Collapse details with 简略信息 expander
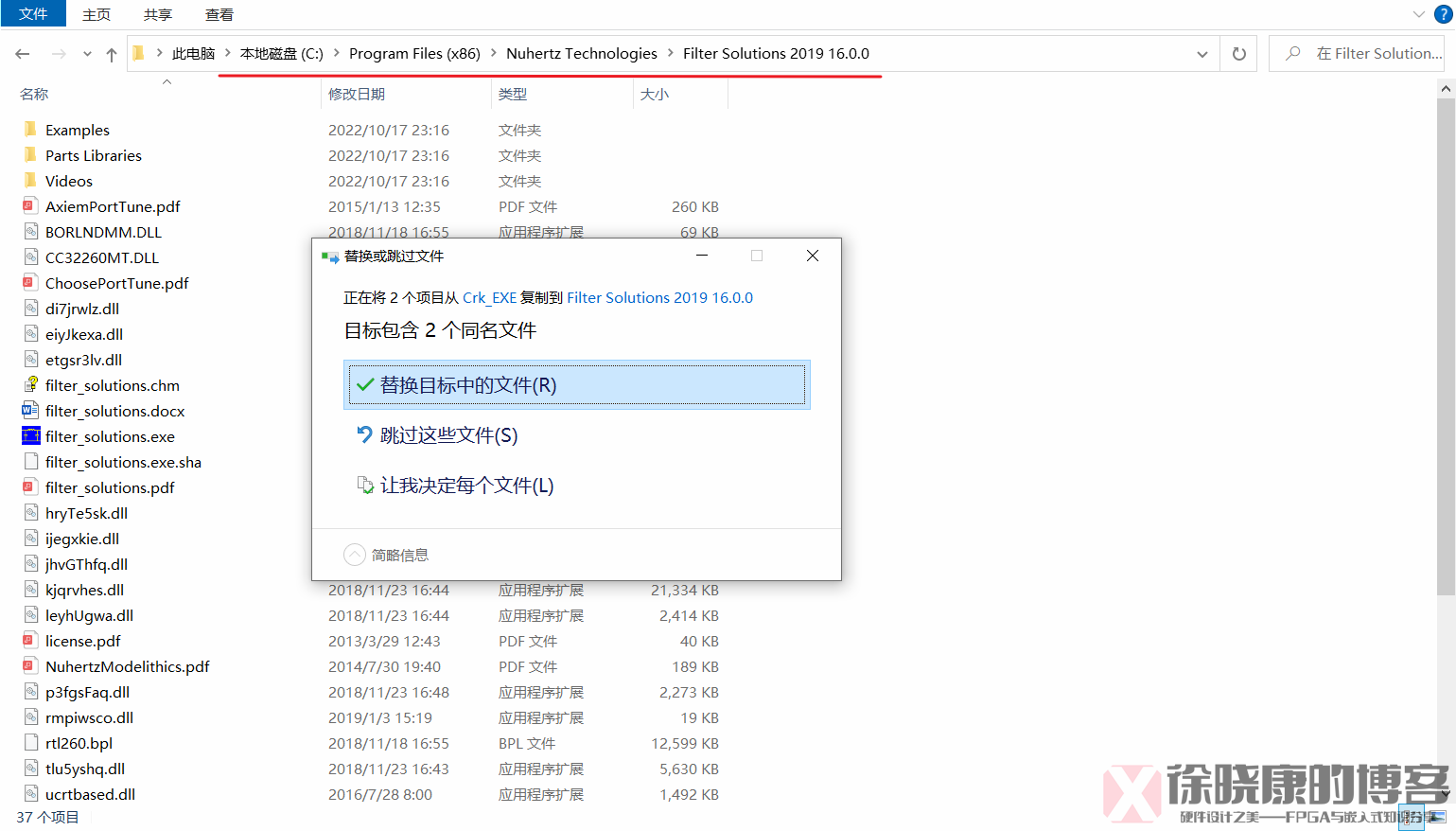This screenshot has height=831, width=1456. pos(386,555)
